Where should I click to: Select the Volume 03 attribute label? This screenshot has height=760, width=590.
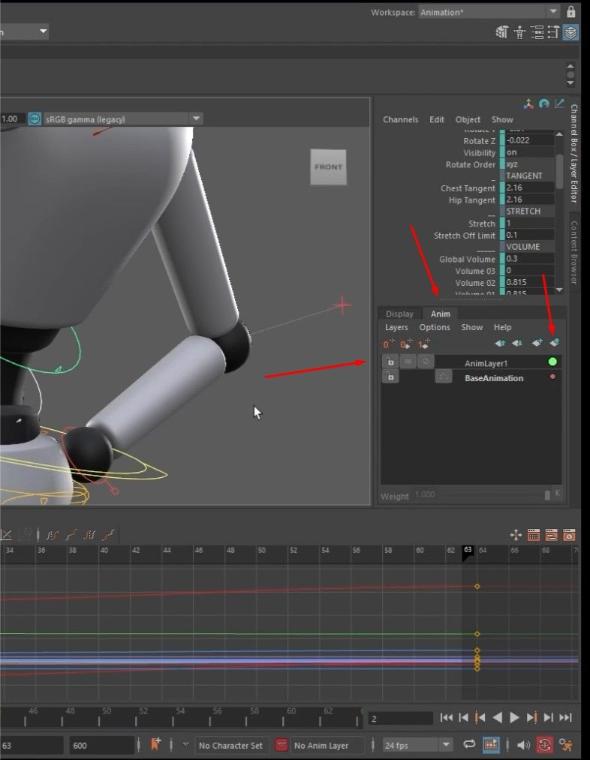[x=475, y=271]
